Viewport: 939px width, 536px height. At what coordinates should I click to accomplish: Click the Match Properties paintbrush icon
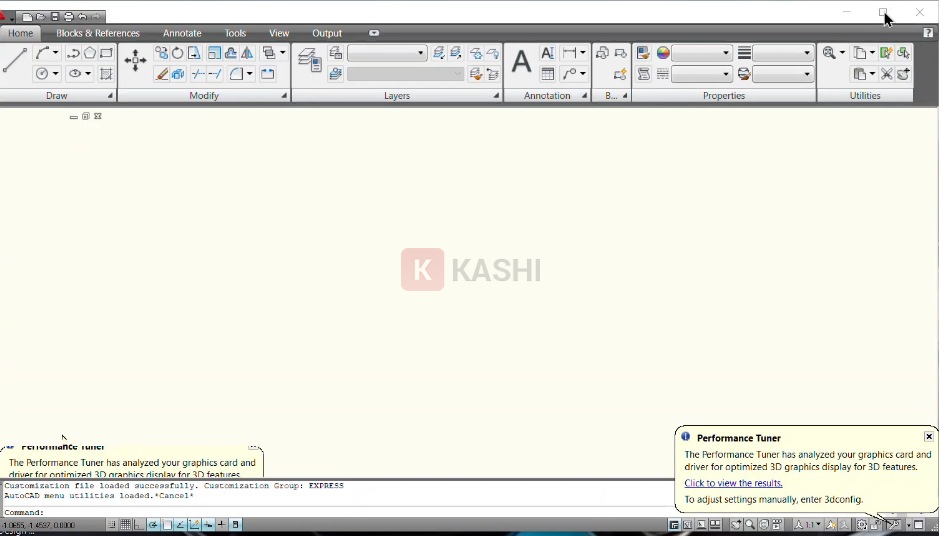(x=643, y=53)
